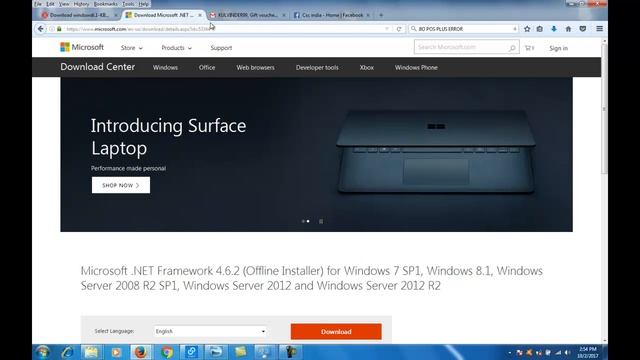Viewport: 640px width, 360px height.
Task: Open a new tab with the plus icon
Action: coord(381,15)
